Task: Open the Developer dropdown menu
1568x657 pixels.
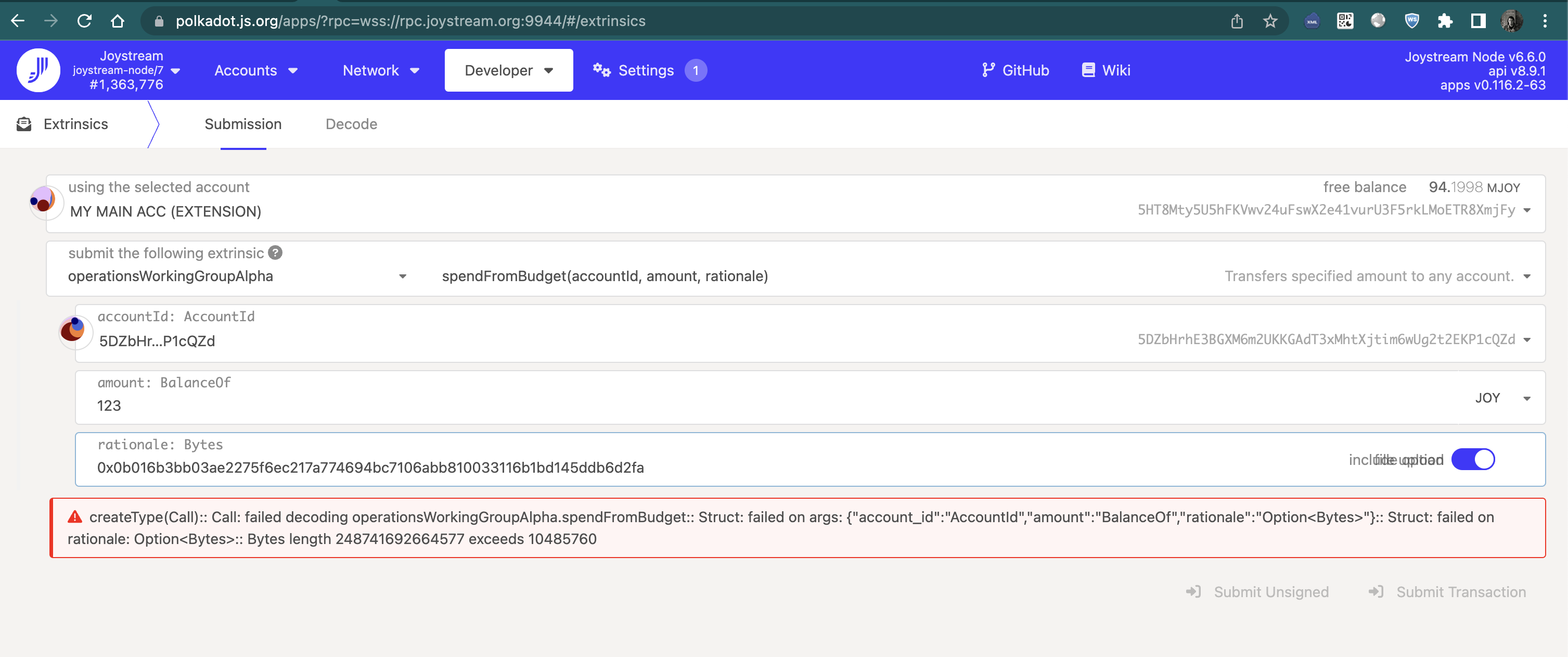Action: (x=508, y=70)
